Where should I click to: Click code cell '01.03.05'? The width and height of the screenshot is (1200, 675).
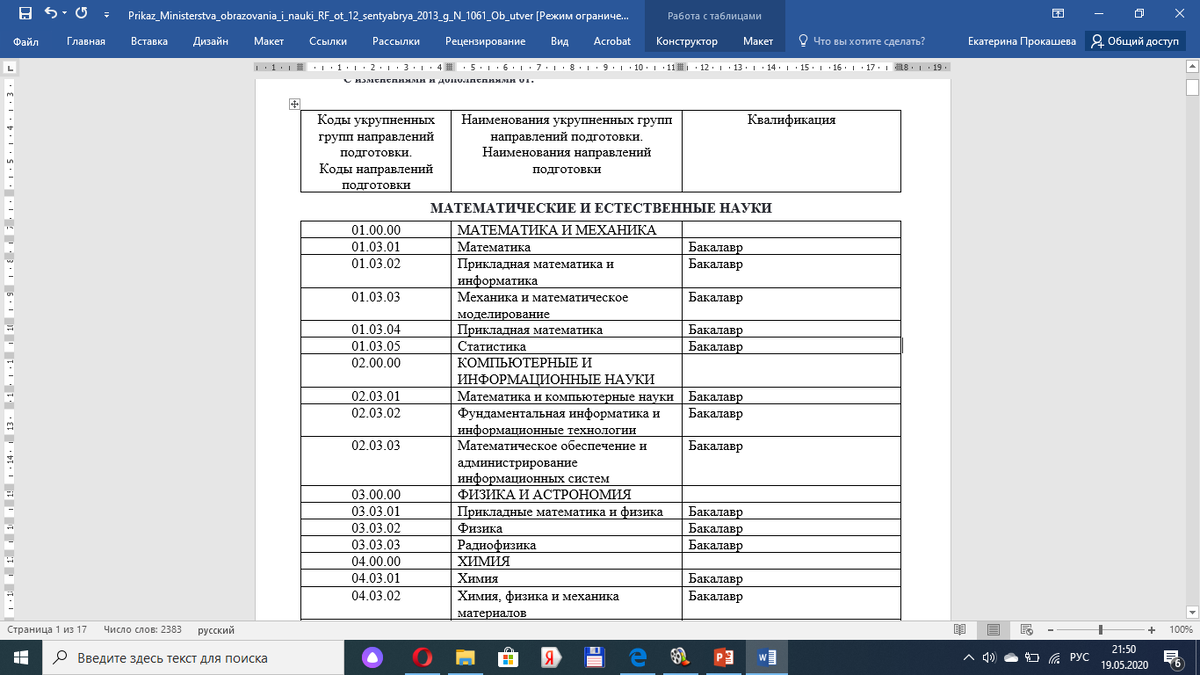[376, 346]
